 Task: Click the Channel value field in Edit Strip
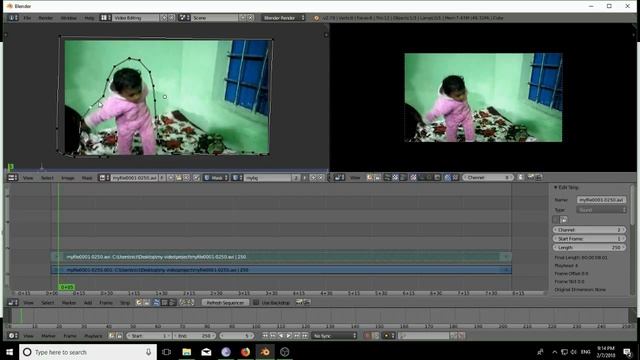589,230
